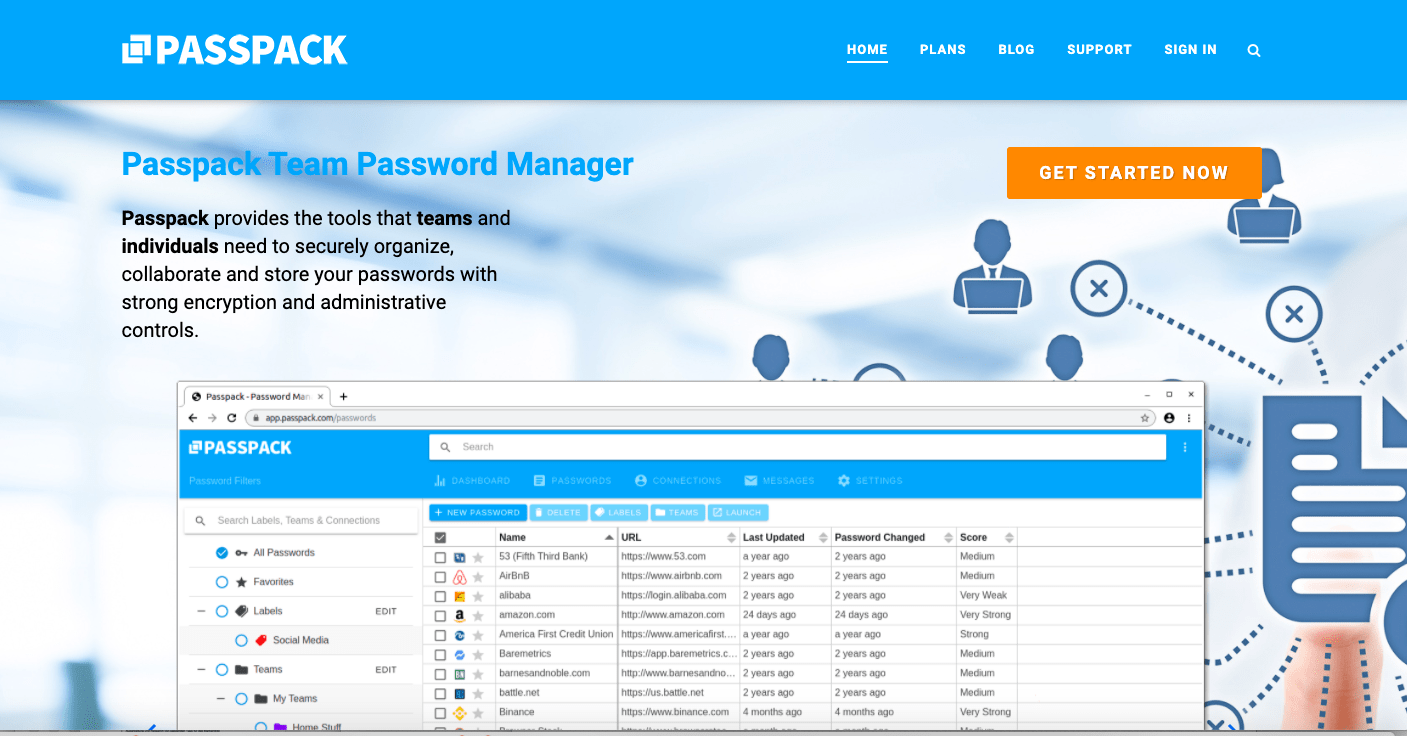Check the AirBnB row checkbox

pos(440,577)
